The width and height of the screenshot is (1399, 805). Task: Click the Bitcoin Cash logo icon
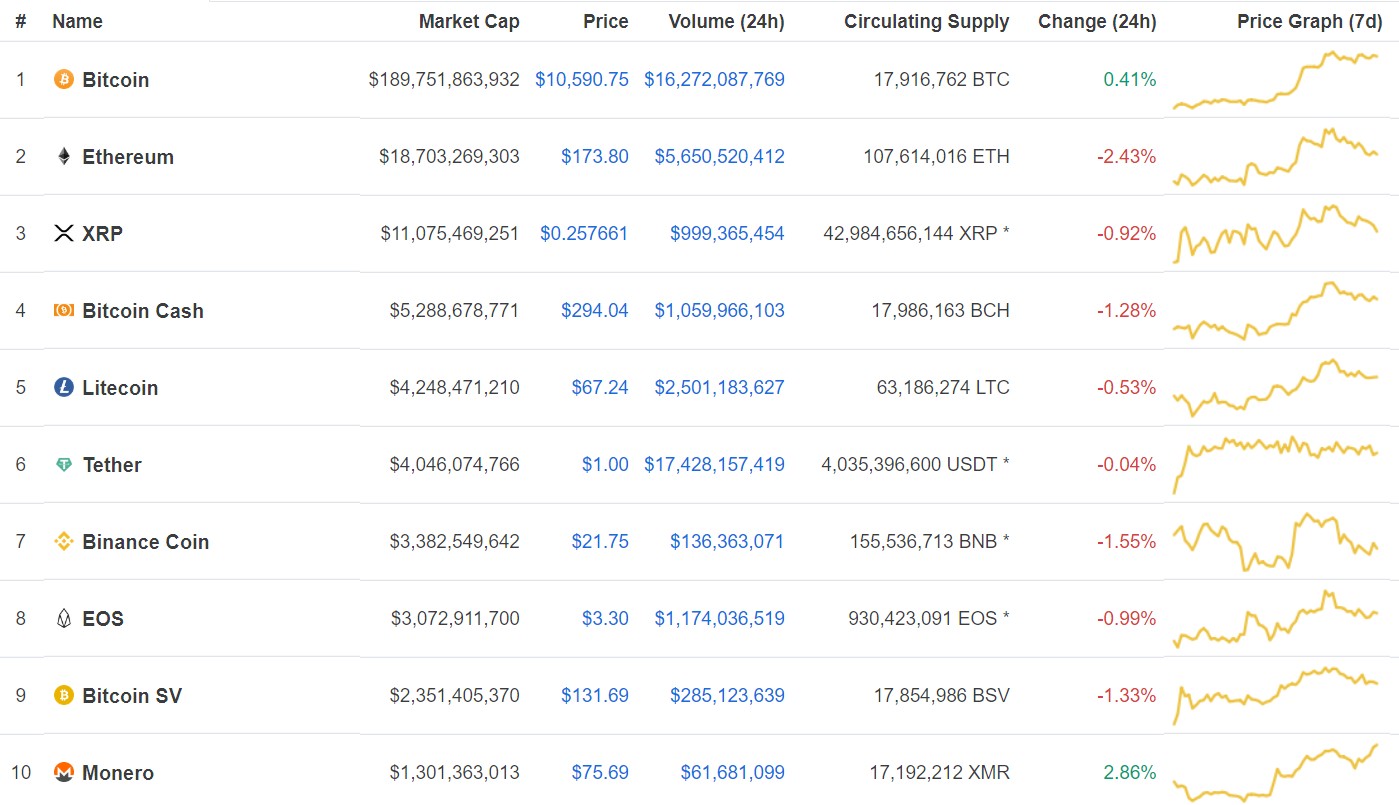[x=64, y=310]
